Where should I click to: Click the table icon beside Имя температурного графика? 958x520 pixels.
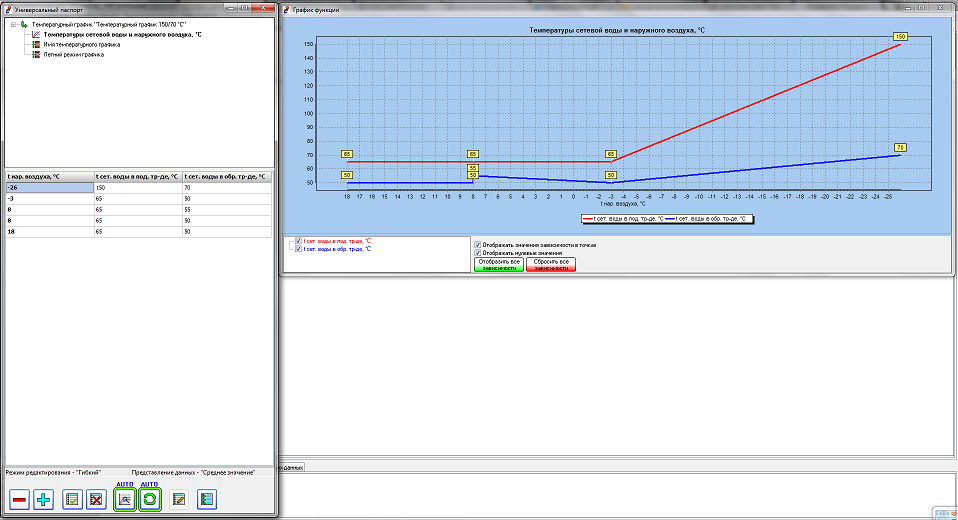pos(36,45)
